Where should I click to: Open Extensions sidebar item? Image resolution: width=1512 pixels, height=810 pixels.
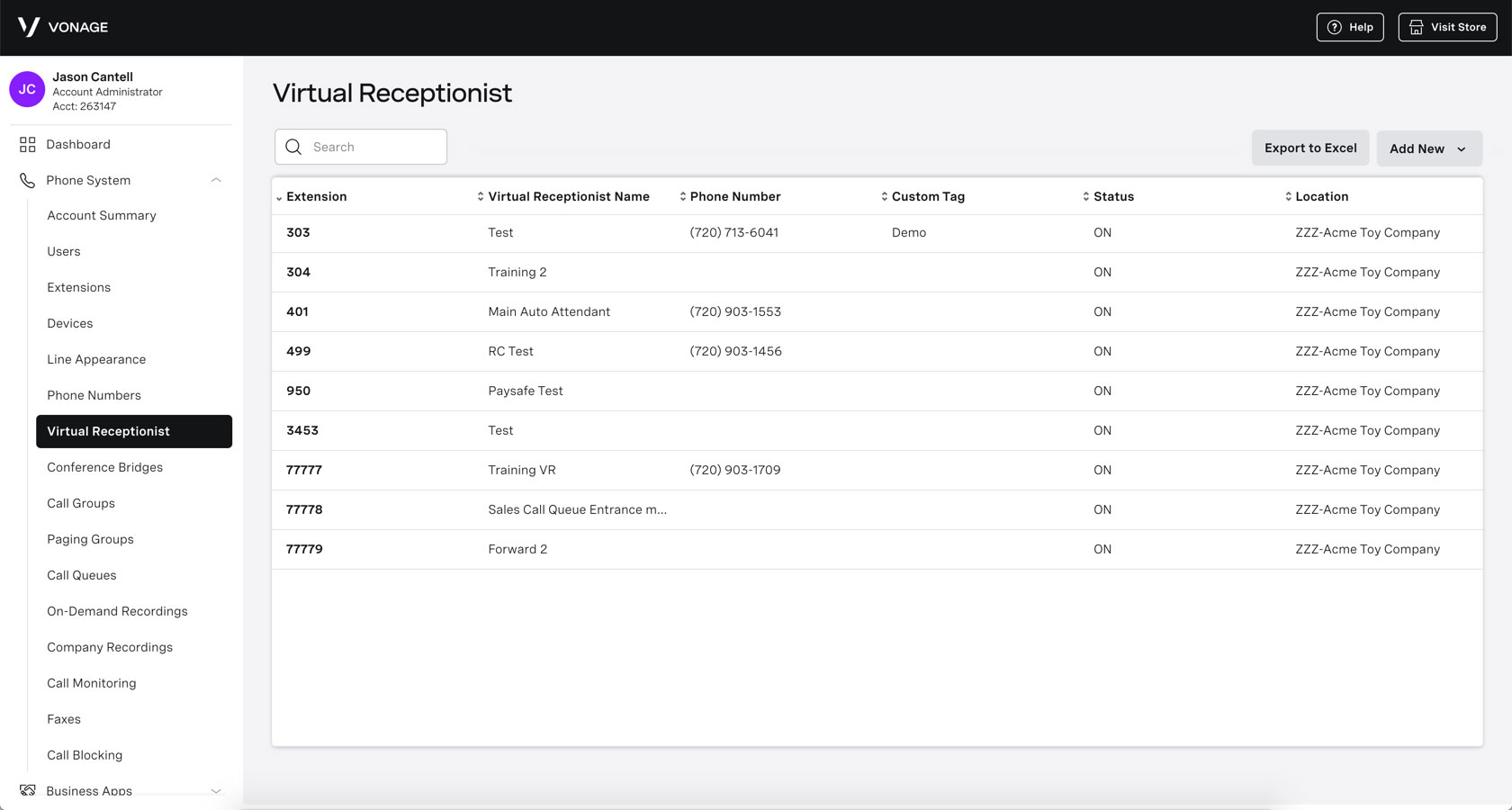coord(79,287)
